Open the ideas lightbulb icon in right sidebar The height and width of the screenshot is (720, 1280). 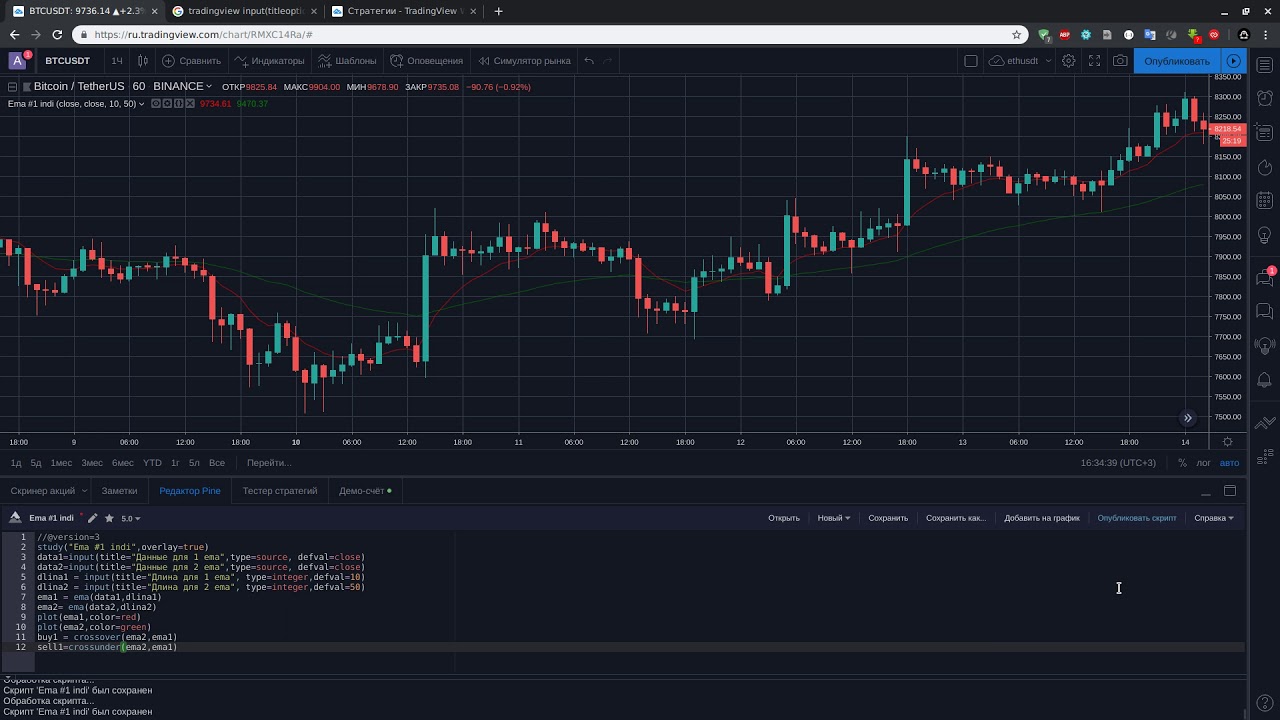[x=1264, y=236]
